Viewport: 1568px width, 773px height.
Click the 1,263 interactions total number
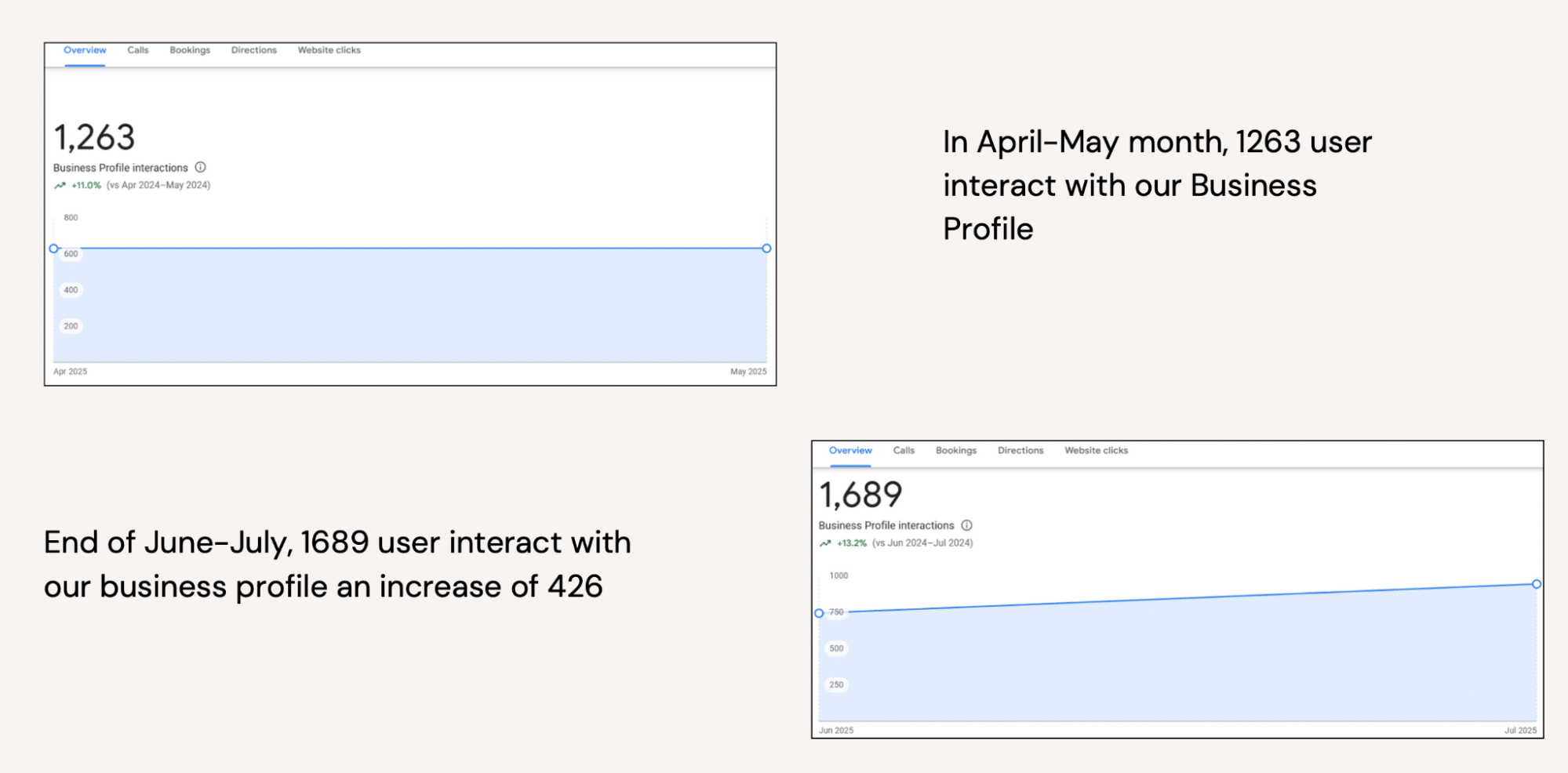point(94,138)
